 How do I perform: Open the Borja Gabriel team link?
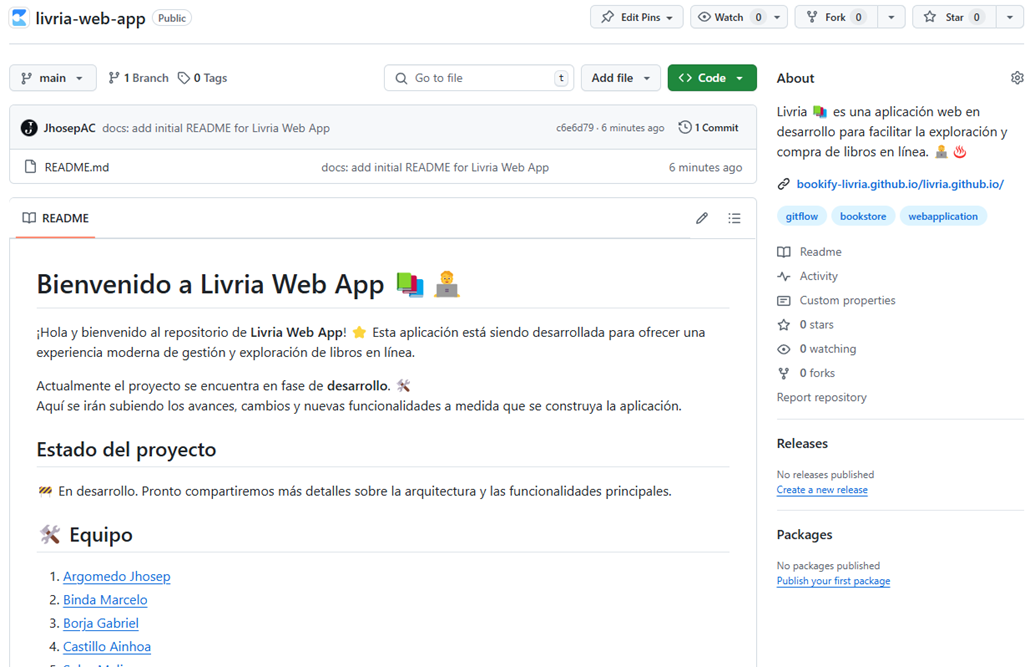[x=101, y=623]
